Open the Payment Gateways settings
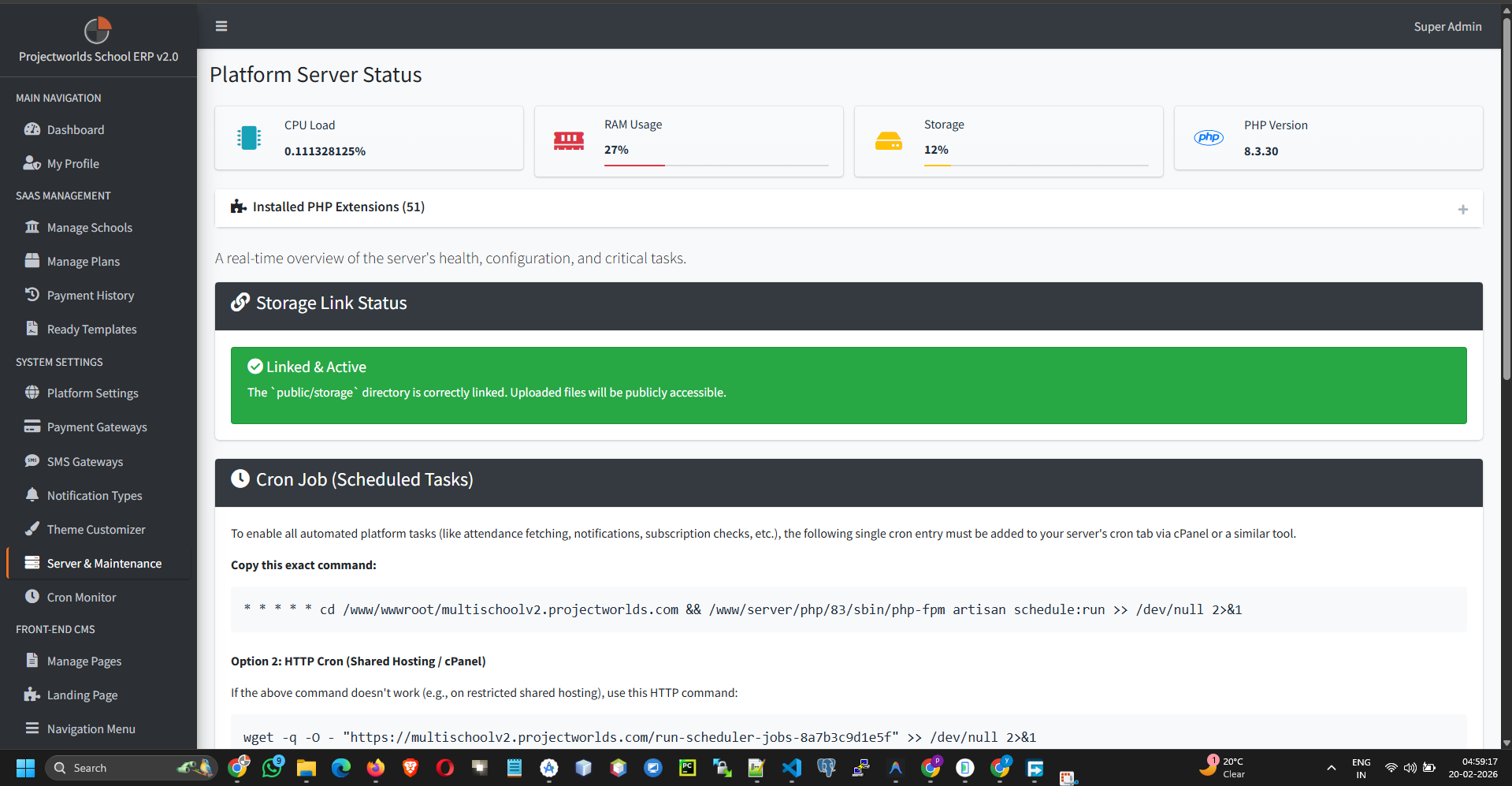This screenshot has width=1512, height=786. (x=96, y=427)
